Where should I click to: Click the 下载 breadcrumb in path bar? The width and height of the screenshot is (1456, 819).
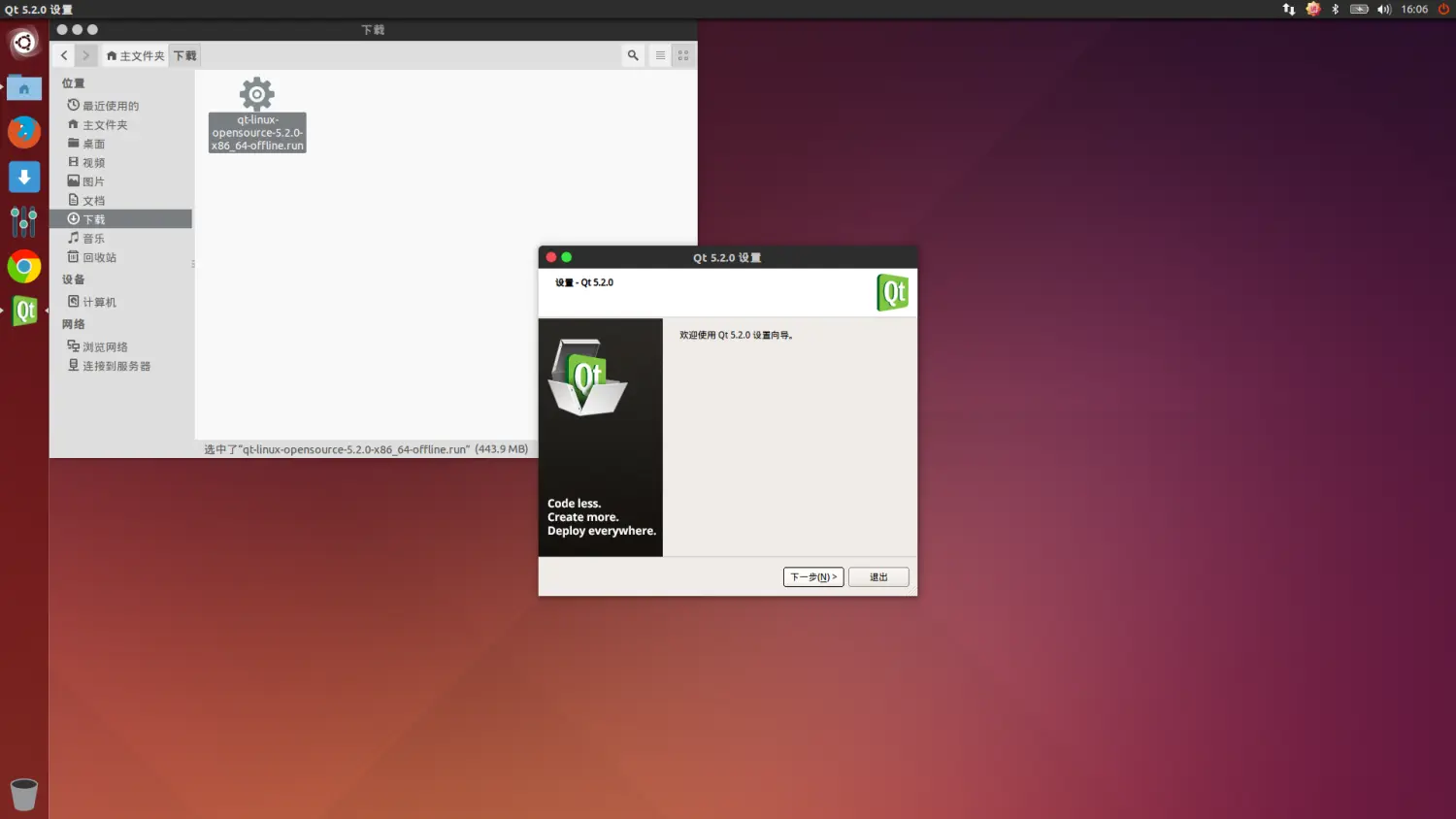tap(184, 55)
